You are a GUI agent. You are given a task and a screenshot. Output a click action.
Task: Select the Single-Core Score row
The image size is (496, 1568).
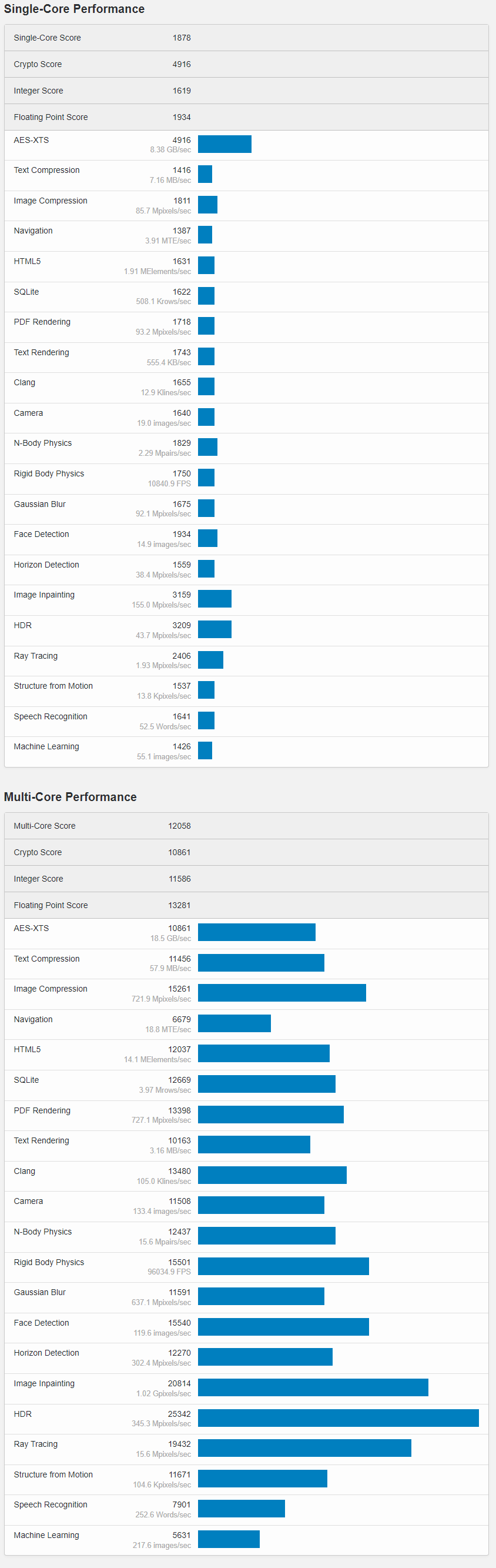(246, 38)
